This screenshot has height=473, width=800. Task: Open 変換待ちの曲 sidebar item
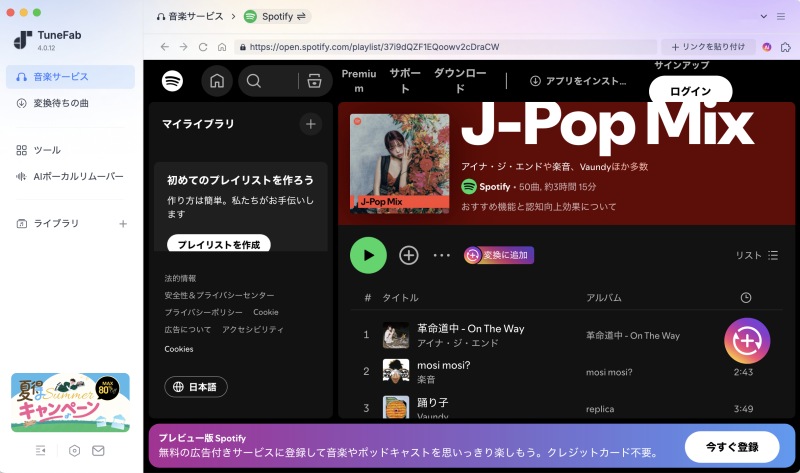(70, 103)
